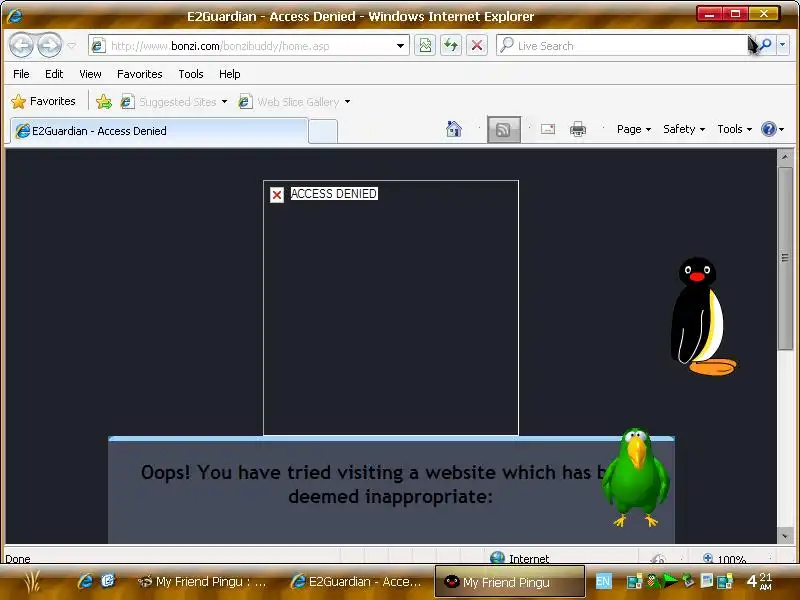Click the Read Mail icon
This screenshot has width=800, height=600.
[548, 129]
